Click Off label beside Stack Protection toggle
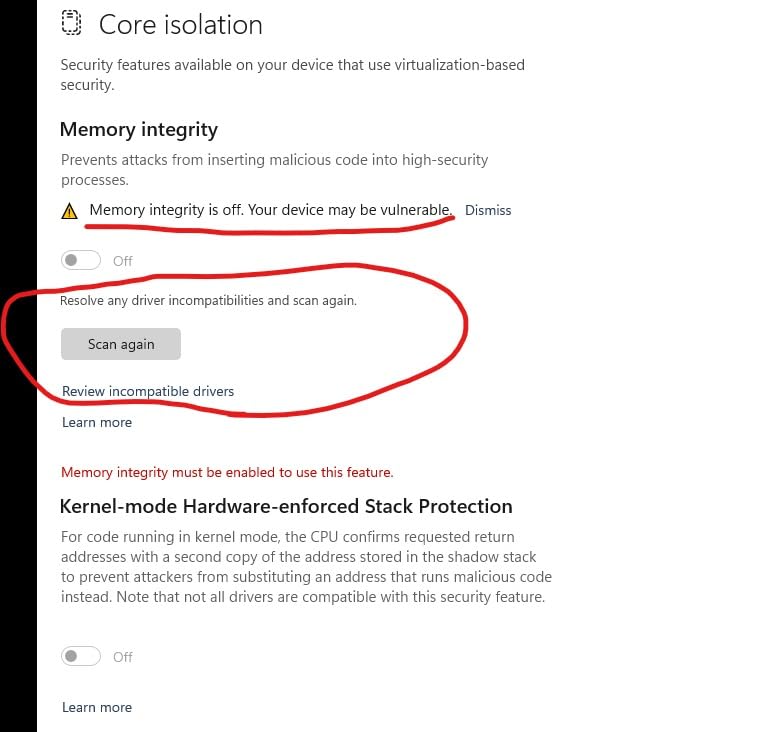Viewport: 767px width, 732px height. 123,657
